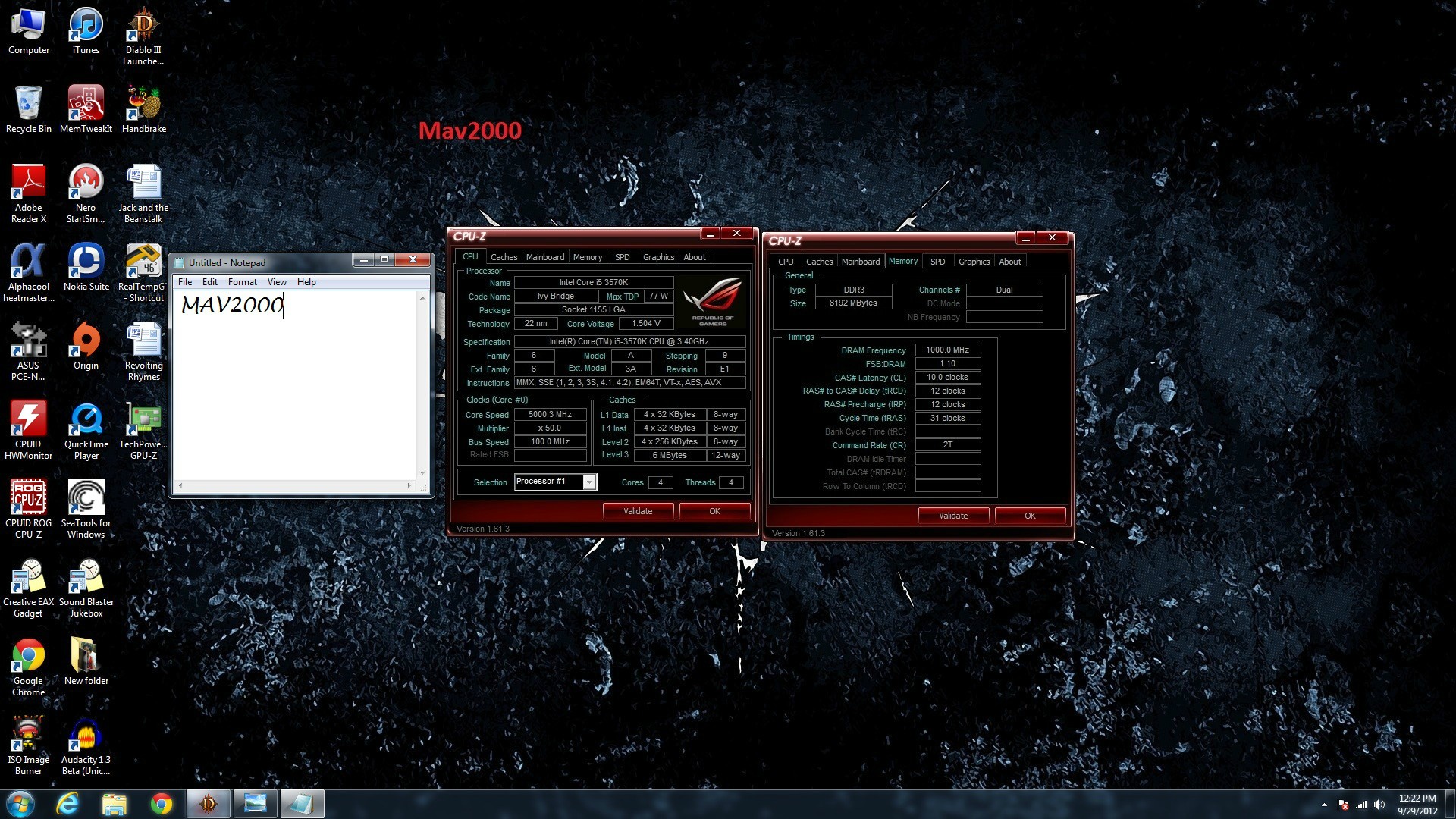Open the volume speaker tray icon
1456x819 pixels.
tap(1379, 805)
